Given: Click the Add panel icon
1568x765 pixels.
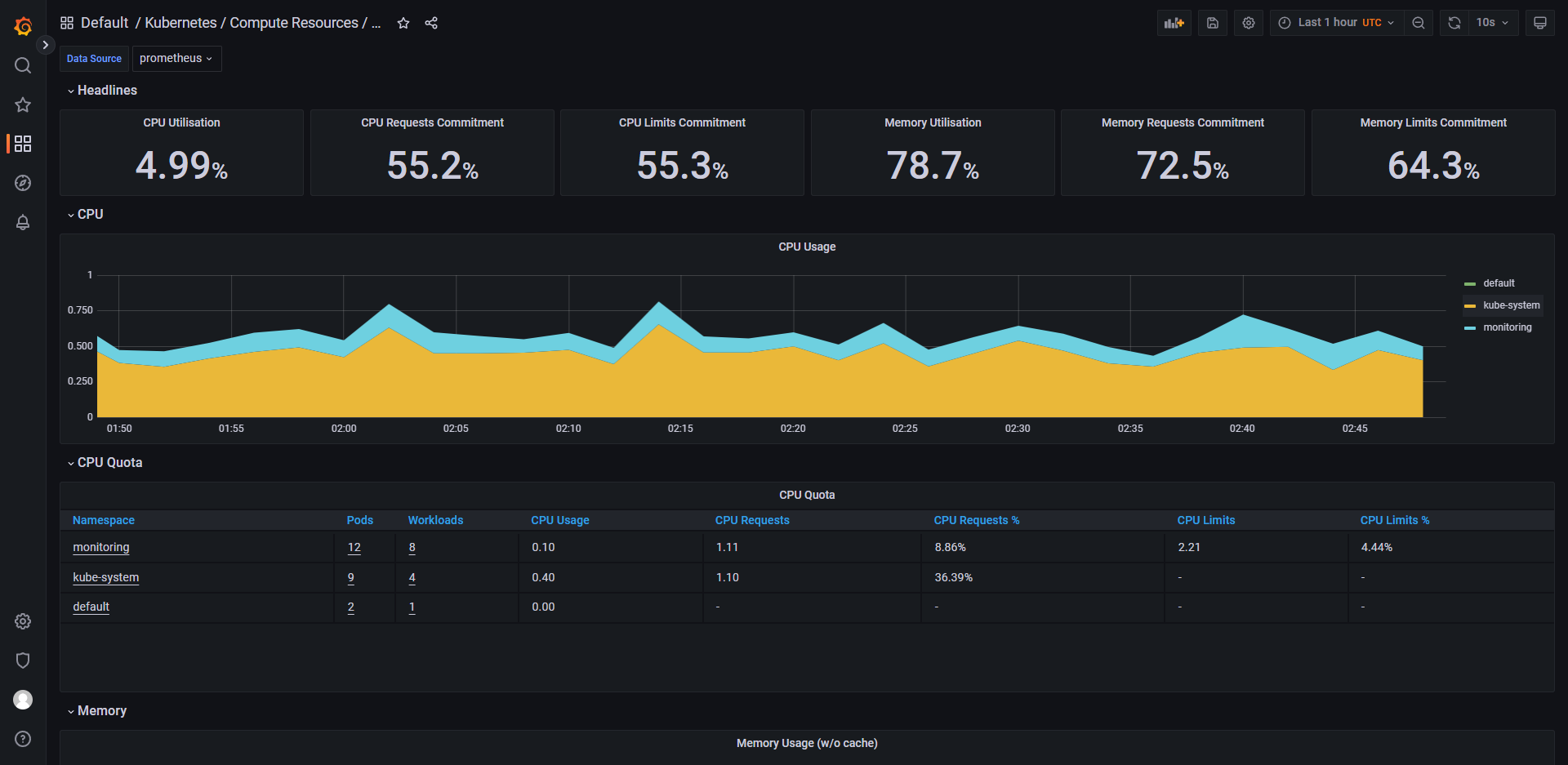Looking at the screenshot, I should (x=1174, y=23).
